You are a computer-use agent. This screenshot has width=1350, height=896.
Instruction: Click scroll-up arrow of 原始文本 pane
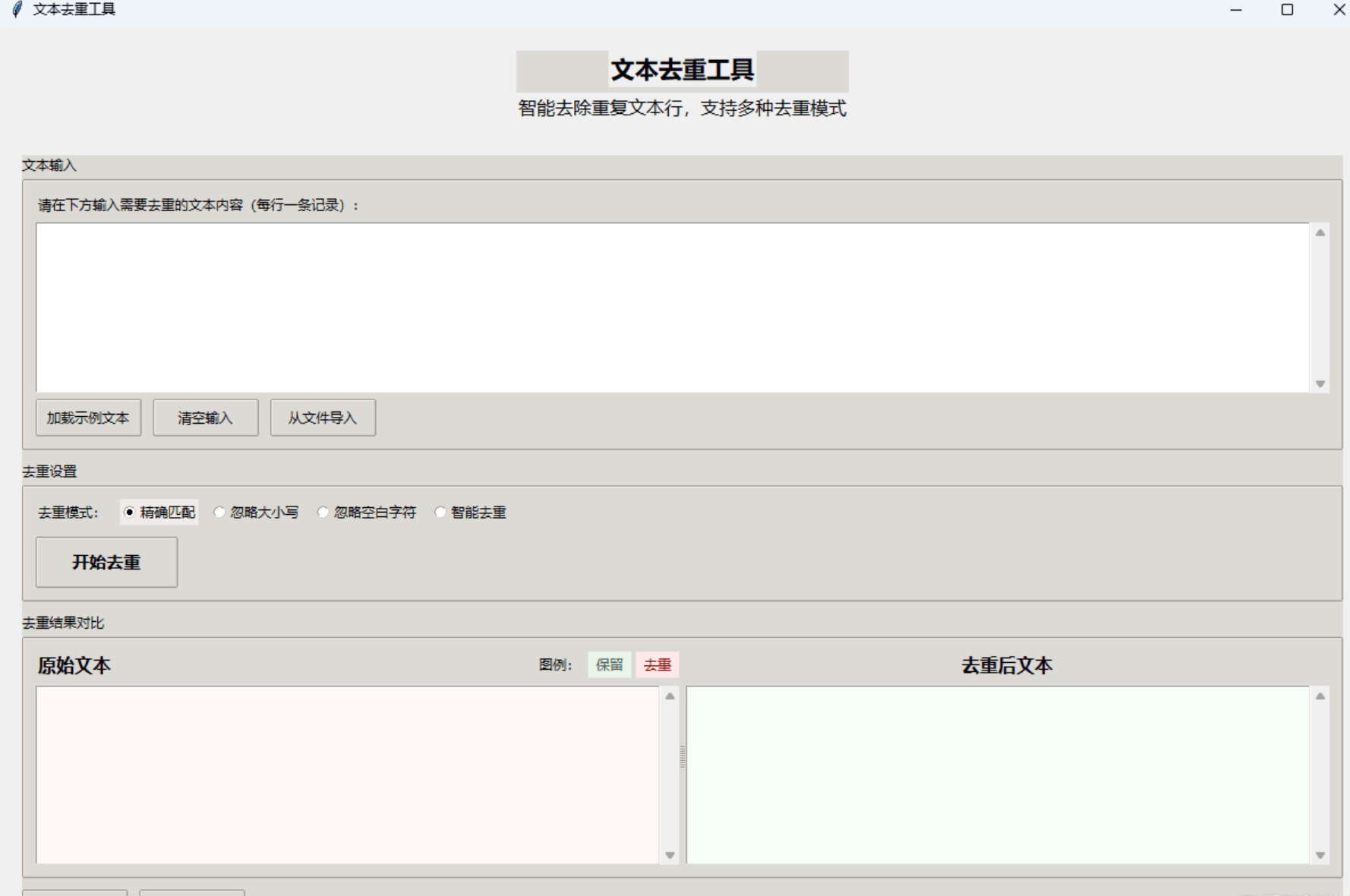click(670, 696)
